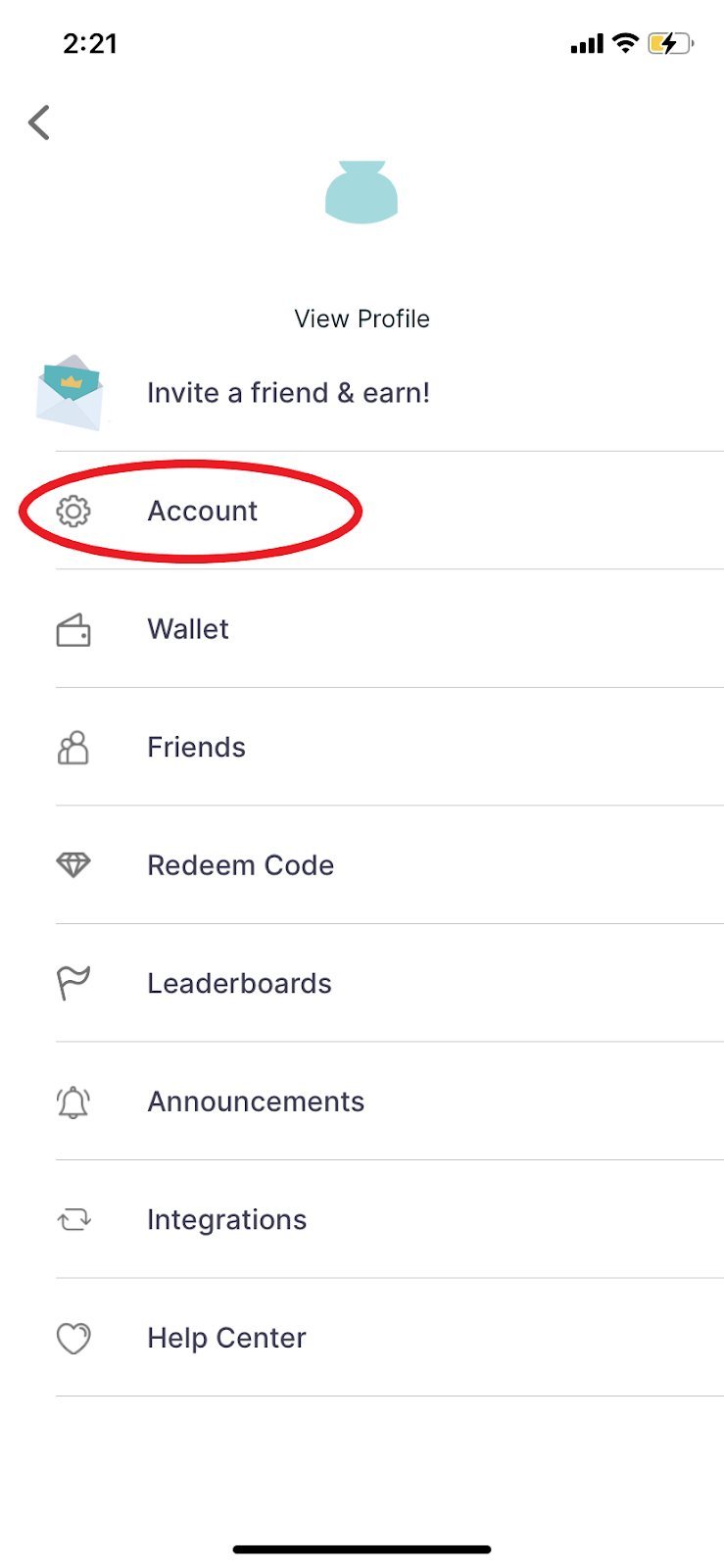Viewport: 724px width, 1568px height.
Task: Tap the teal profile avatar
Action: coord(362,192)
